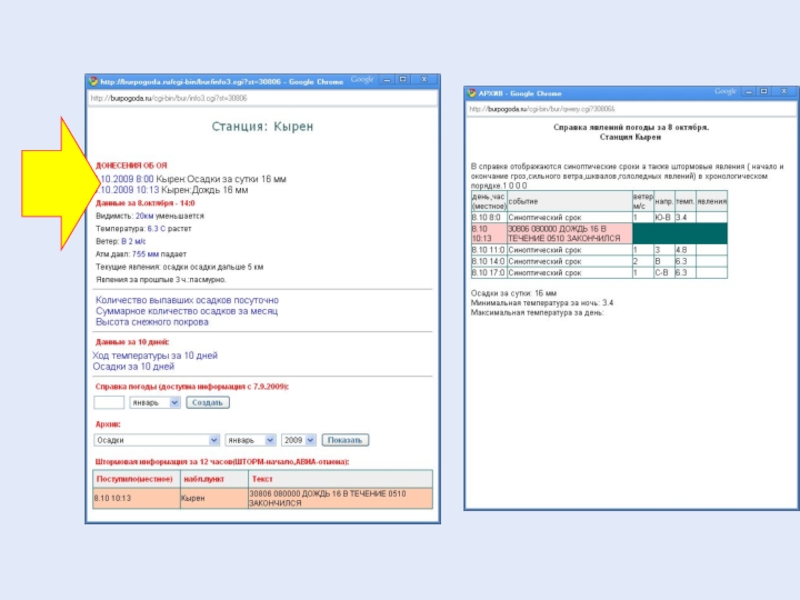Click the 8.10 14:0 time cell
Image resolution: width=800 pixels, height=600 pixels.
488,261
